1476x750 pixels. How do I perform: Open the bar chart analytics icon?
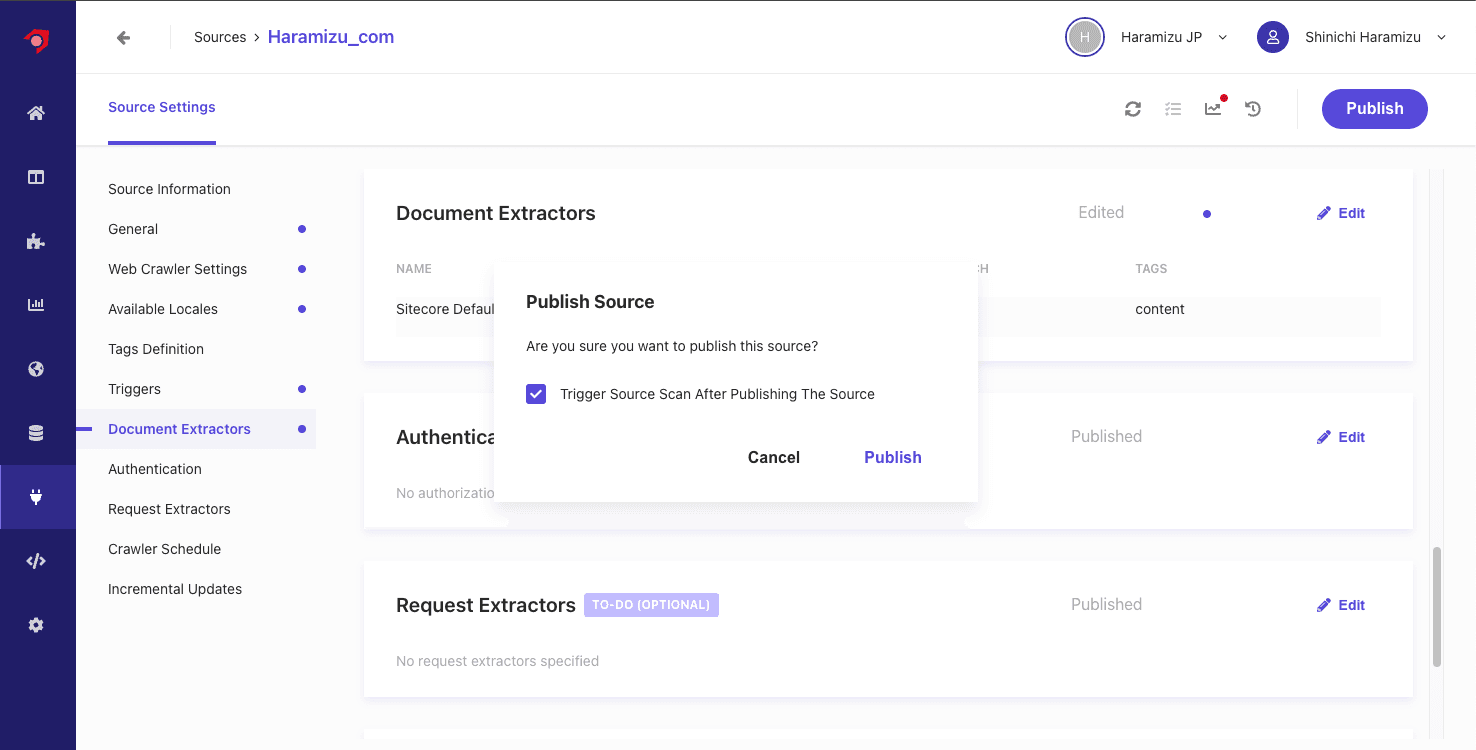tap(36, 305)
